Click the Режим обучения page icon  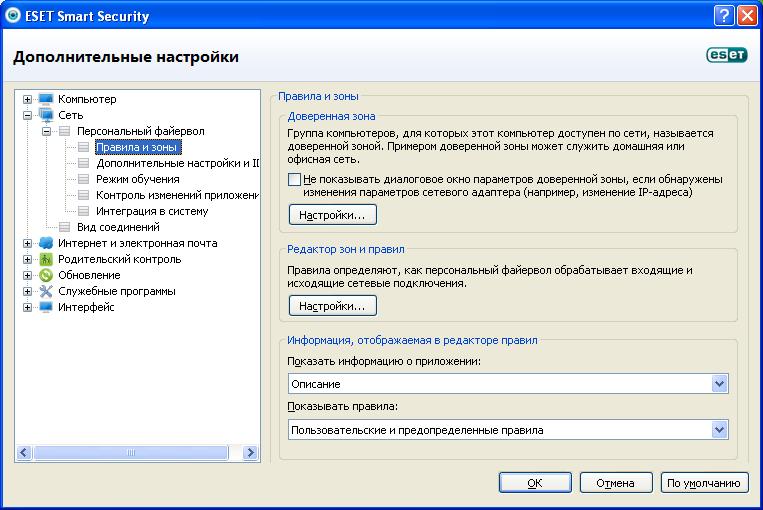pos(83,179)
